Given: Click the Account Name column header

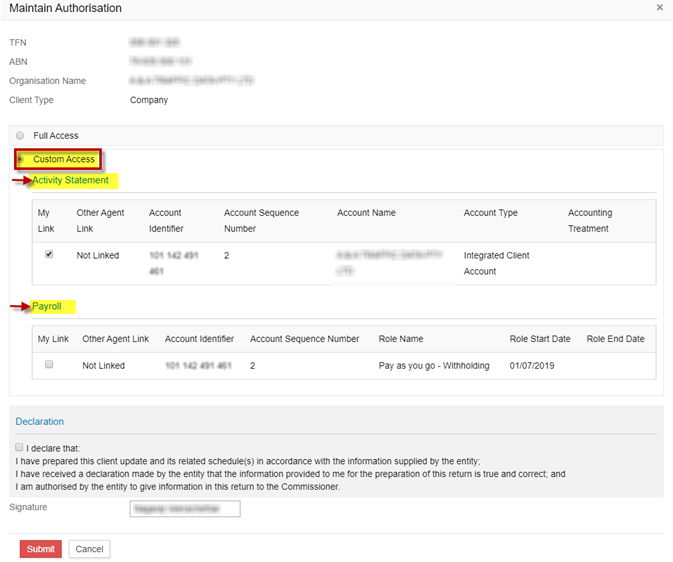Looking at the screenshot, I should tap(366, 213).
